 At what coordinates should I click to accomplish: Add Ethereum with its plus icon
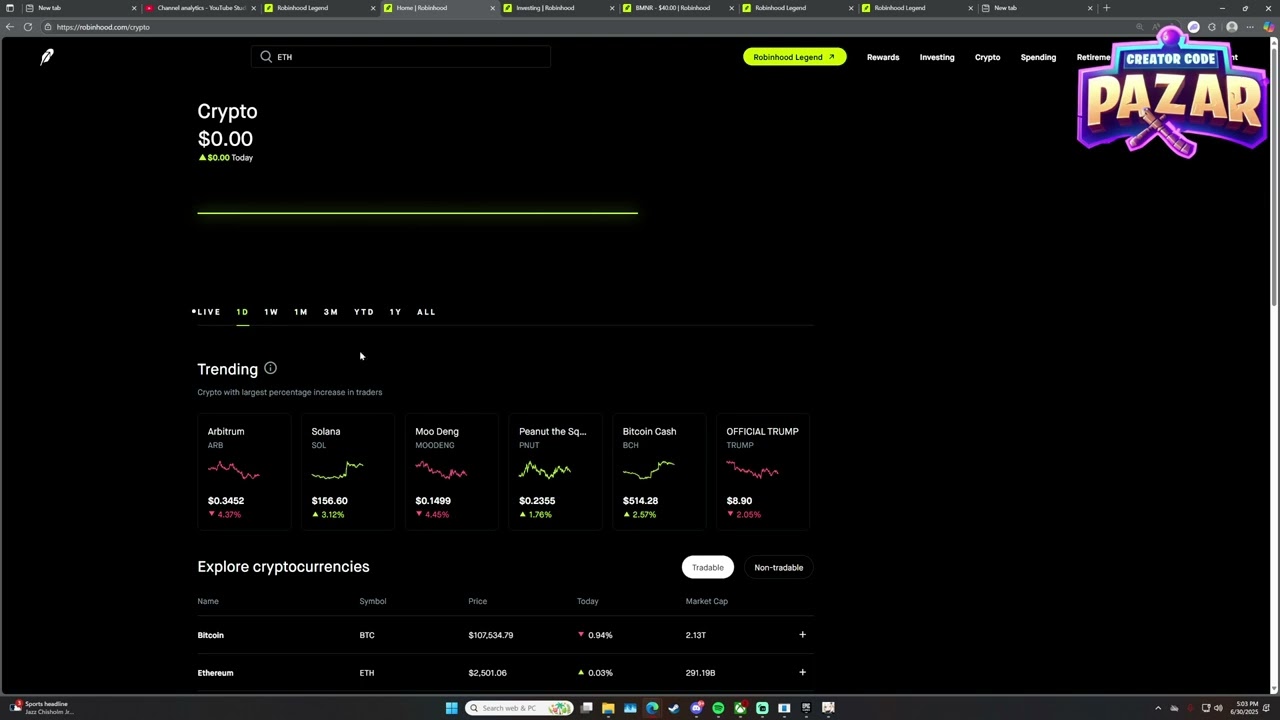pos(802,673)
